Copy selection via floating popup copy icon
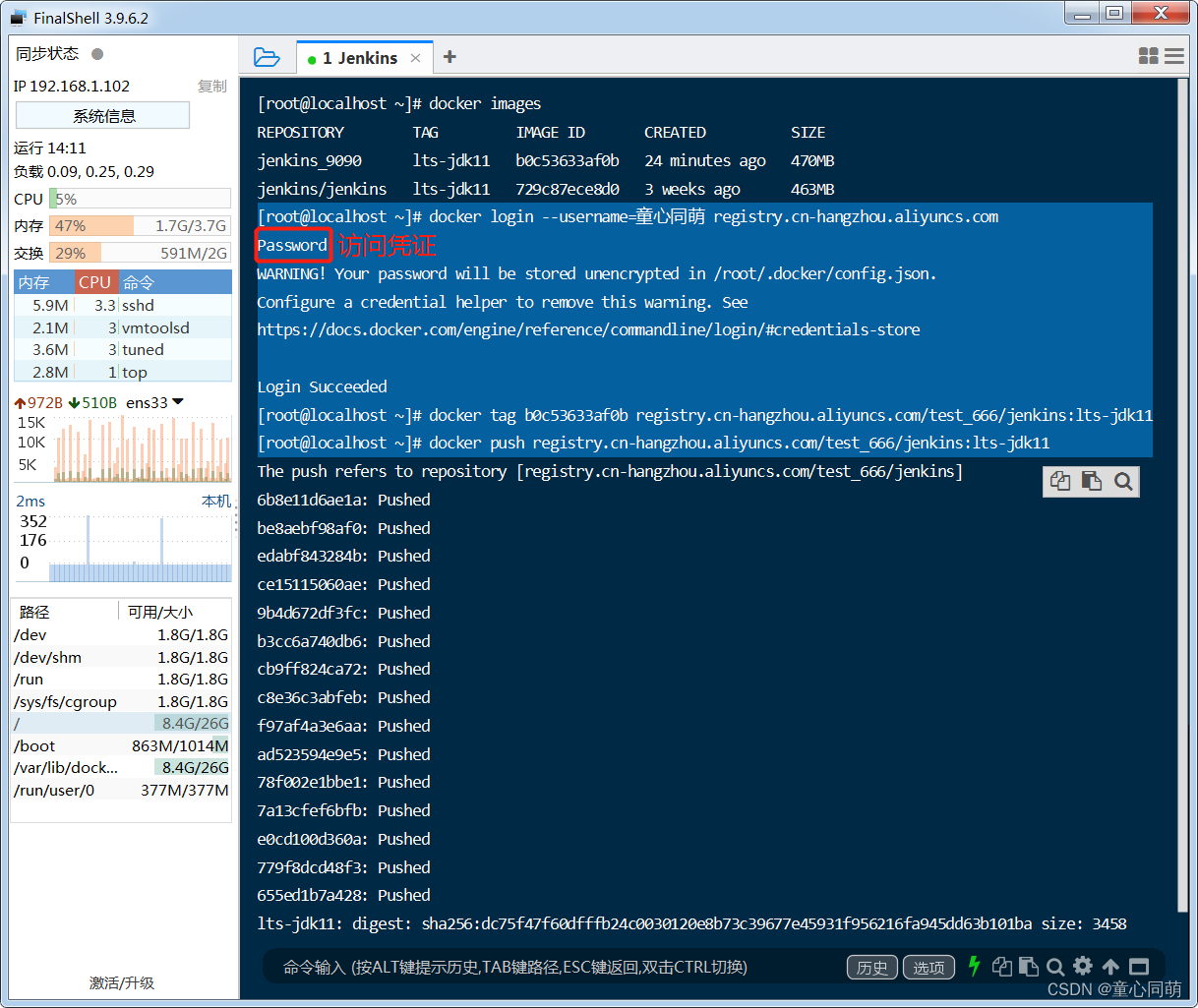The image size is (1198, 1008). (1060, 481)
